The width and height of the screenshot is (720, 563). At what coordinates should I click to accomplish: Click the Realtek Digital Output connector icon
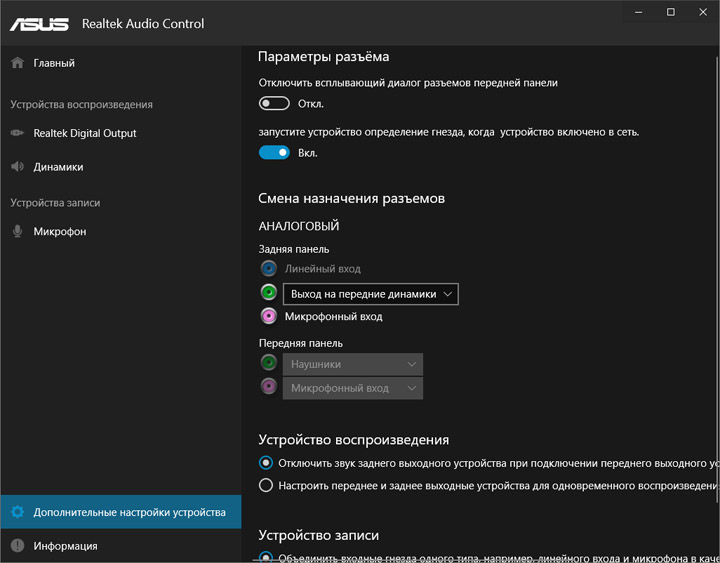(17, 133)
